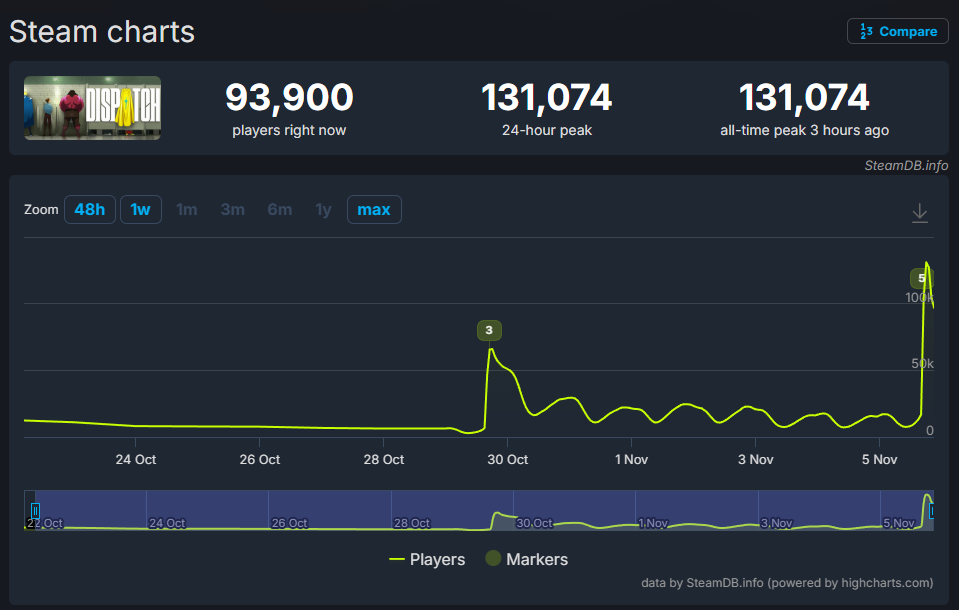Image resolution: width=959 pixels, height=610 pixels.
Task: Click marker 5 at the peak
Action: coord(920,278)
